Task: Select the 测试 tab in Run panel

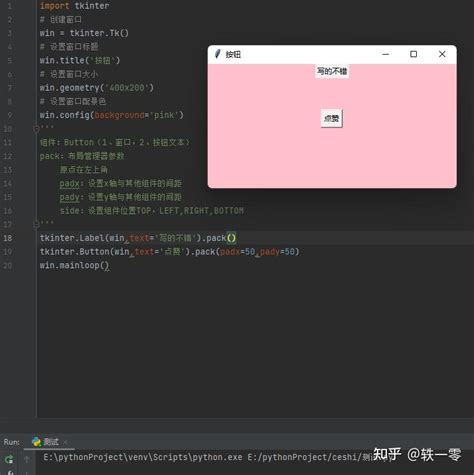Action: (x=46, y=442)
